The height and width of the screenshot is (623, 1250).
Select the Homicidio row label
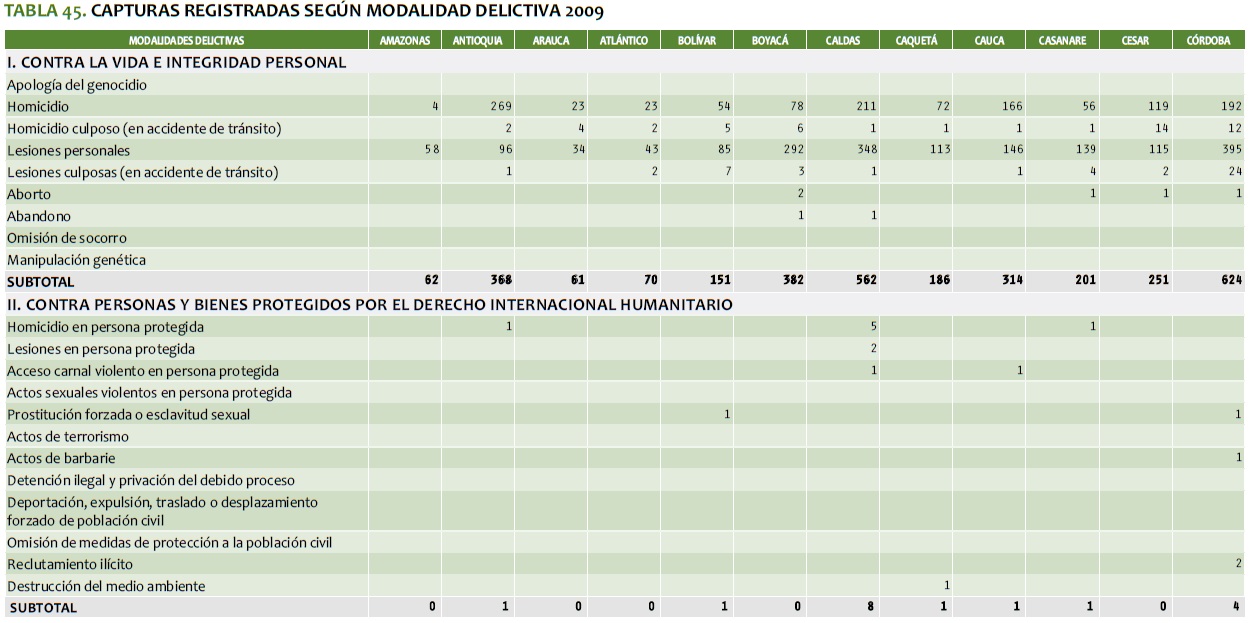pyautogui.click(x=38, y=106)
